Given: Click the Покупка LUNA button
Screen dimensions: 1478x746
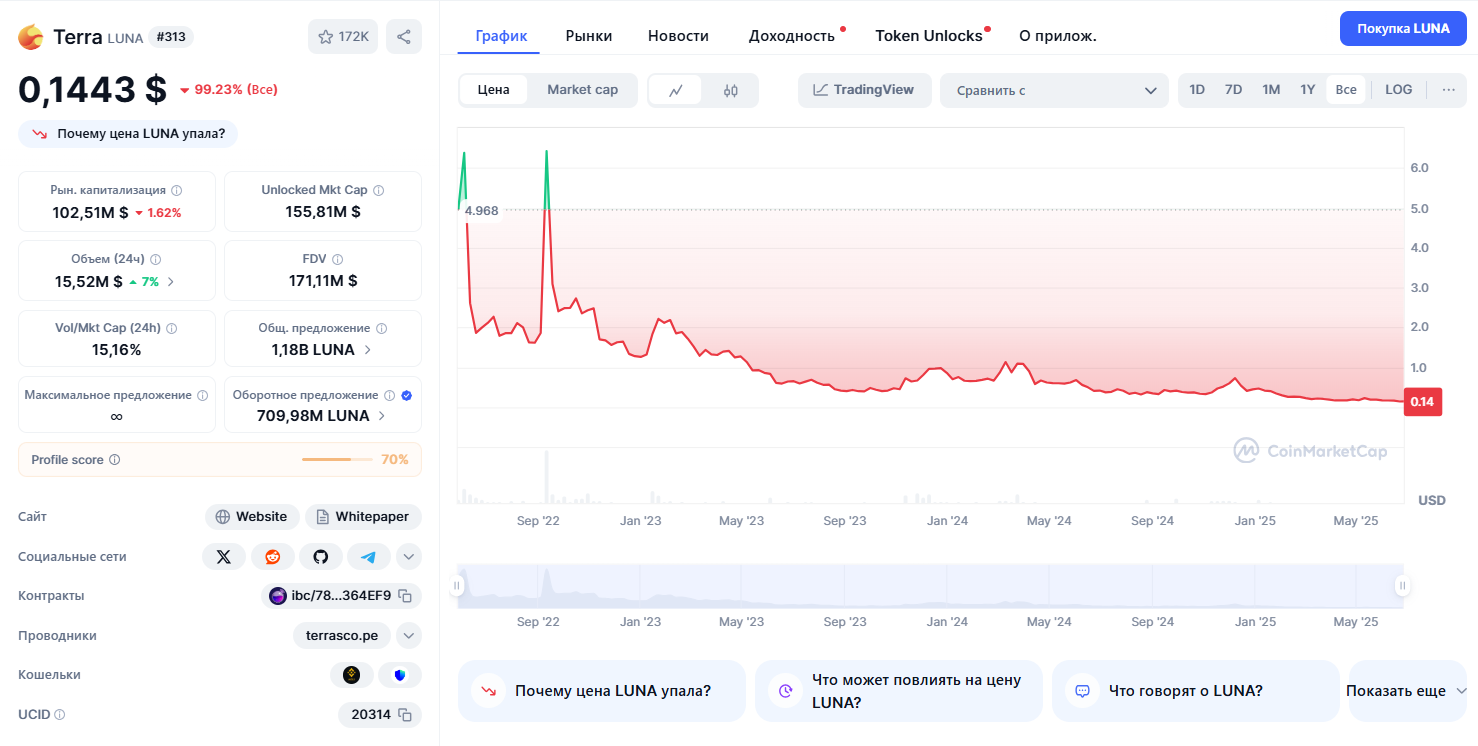Looking at the screenshot, I should coord(1402,29).
